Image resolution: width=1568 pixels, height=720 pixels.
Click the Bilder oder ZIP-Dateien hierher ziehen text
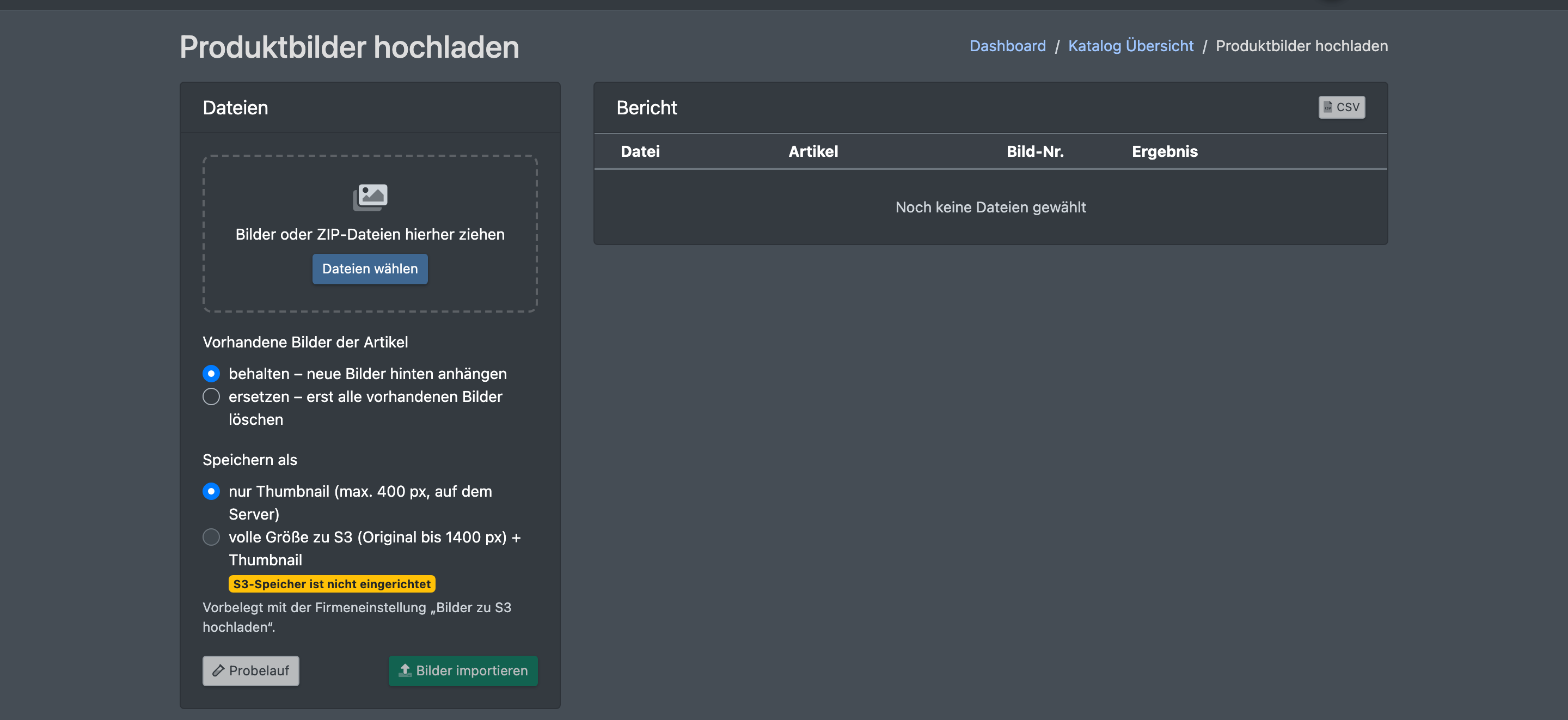[x=370, y=235]
